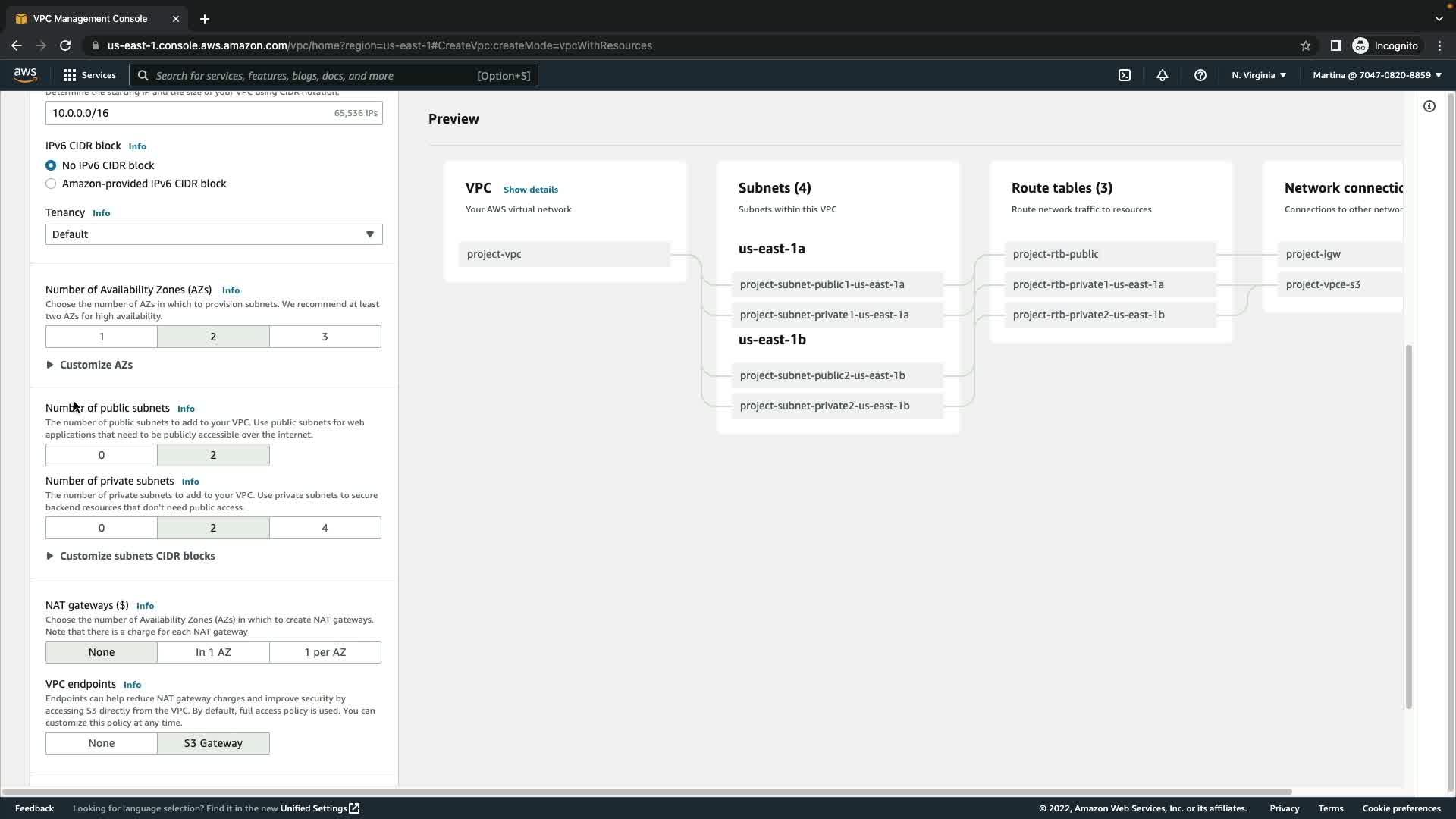Open the notifications bell icon
This screenshot has height=819, width=1456.
point(1162,75)
